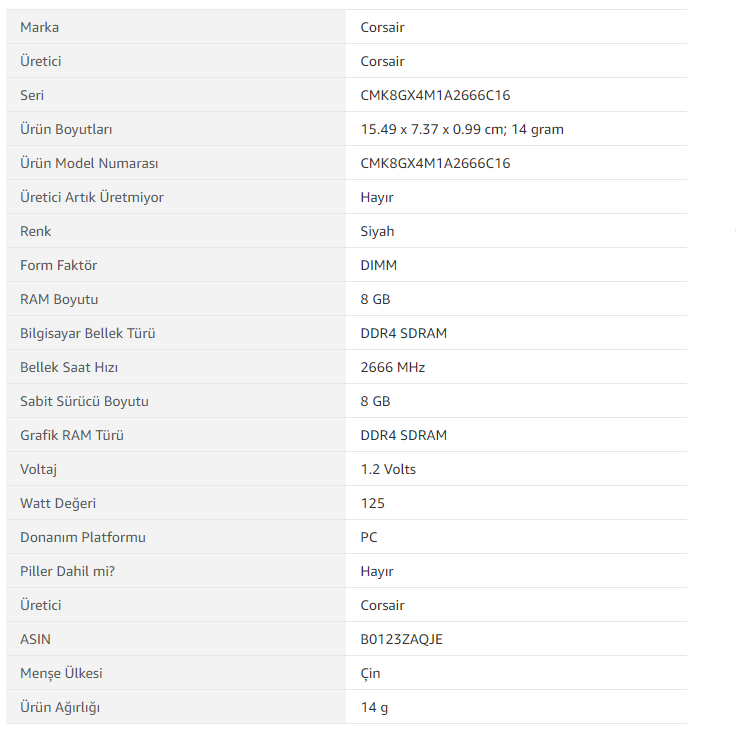Select the 14 g weight value
The image size is (736, 735).
point(374,707)
